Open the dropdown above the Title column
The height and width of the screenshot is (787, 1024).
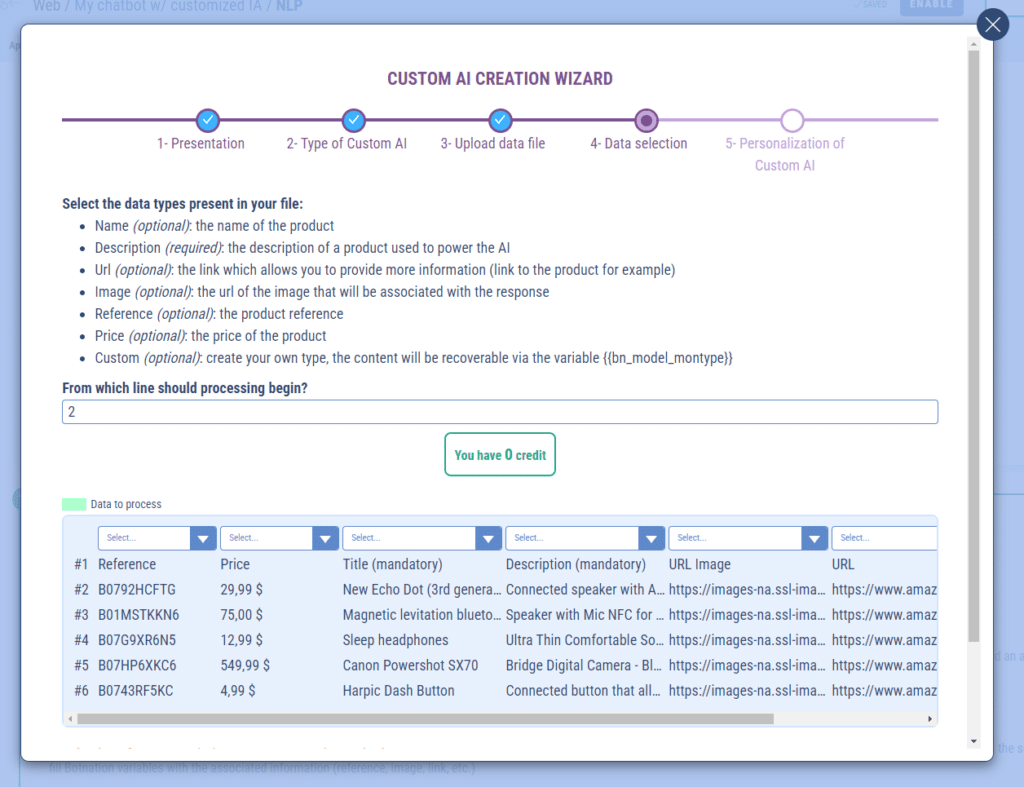click(421, 538)
